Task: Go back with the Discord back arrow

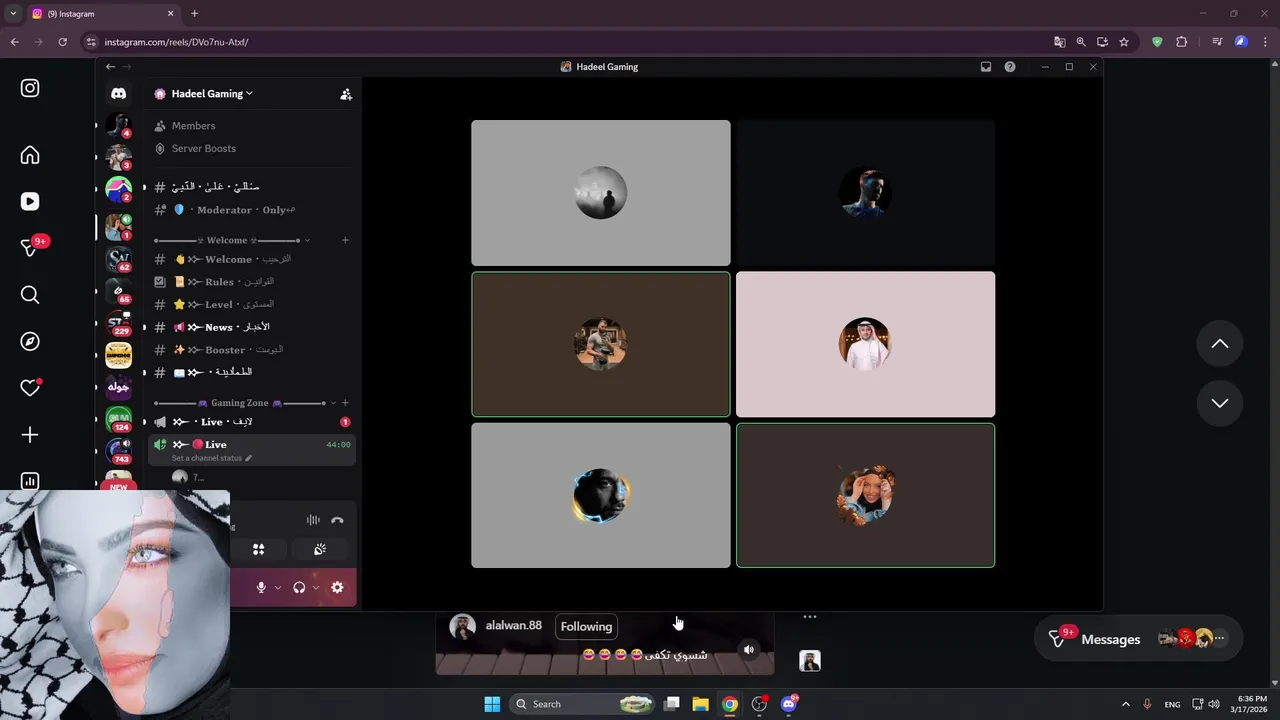Action: coord(110,67)
